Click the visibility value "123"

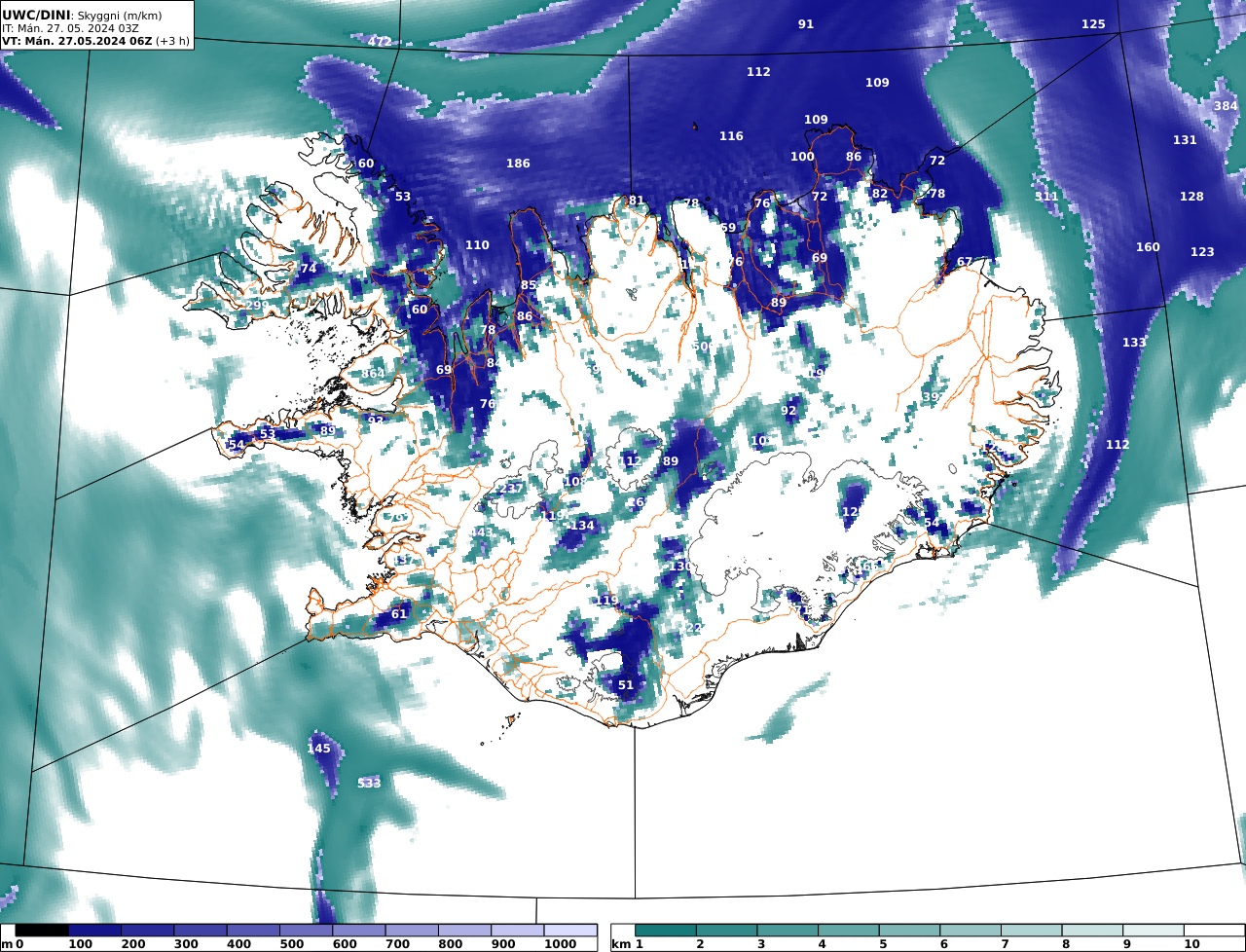point(1202,252)
